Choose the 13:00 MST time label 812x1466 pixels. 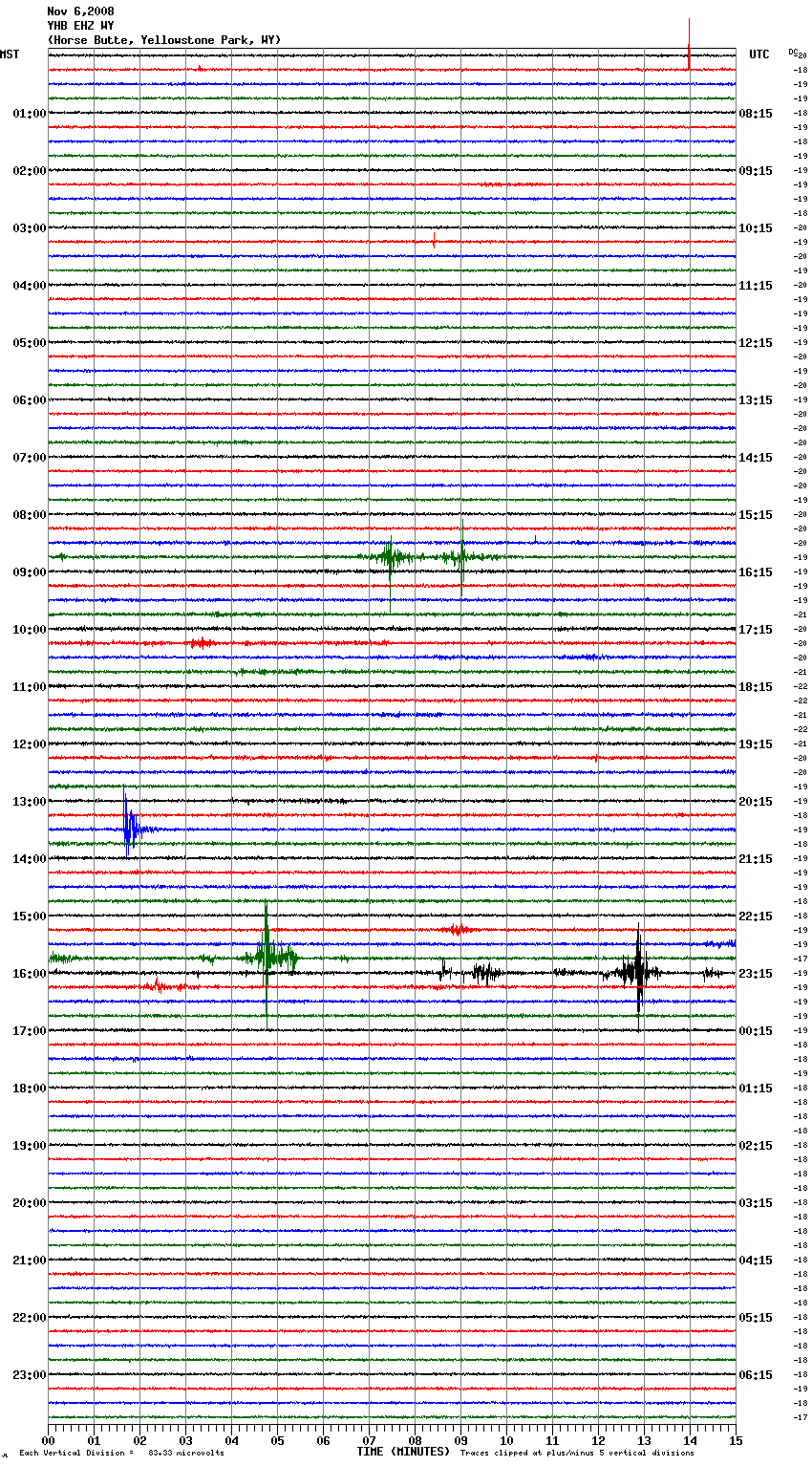30,802
